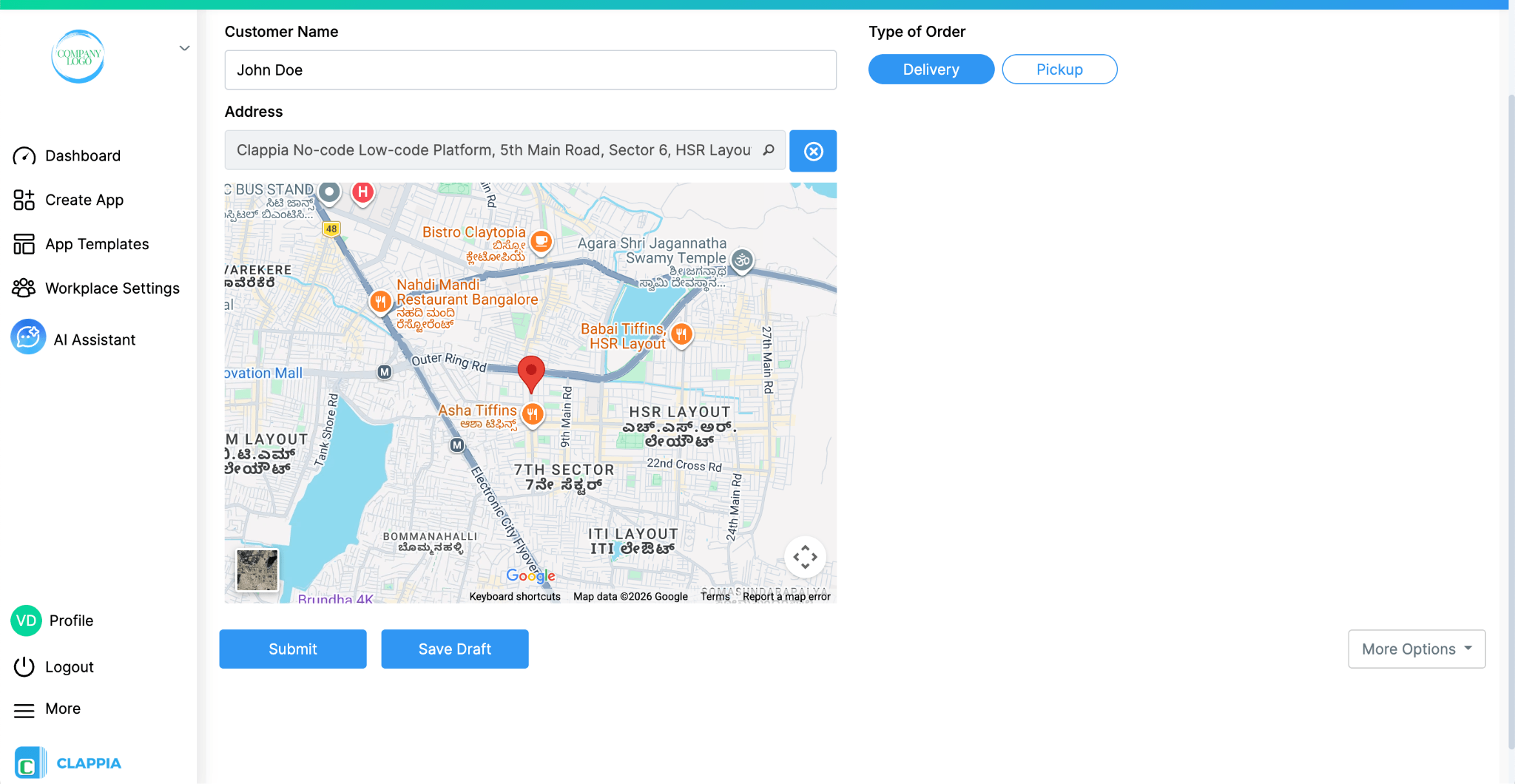1515x784 pixels.
Task: Select Pickup order type
Action: pyautogui.click(x=1059, y=70)
